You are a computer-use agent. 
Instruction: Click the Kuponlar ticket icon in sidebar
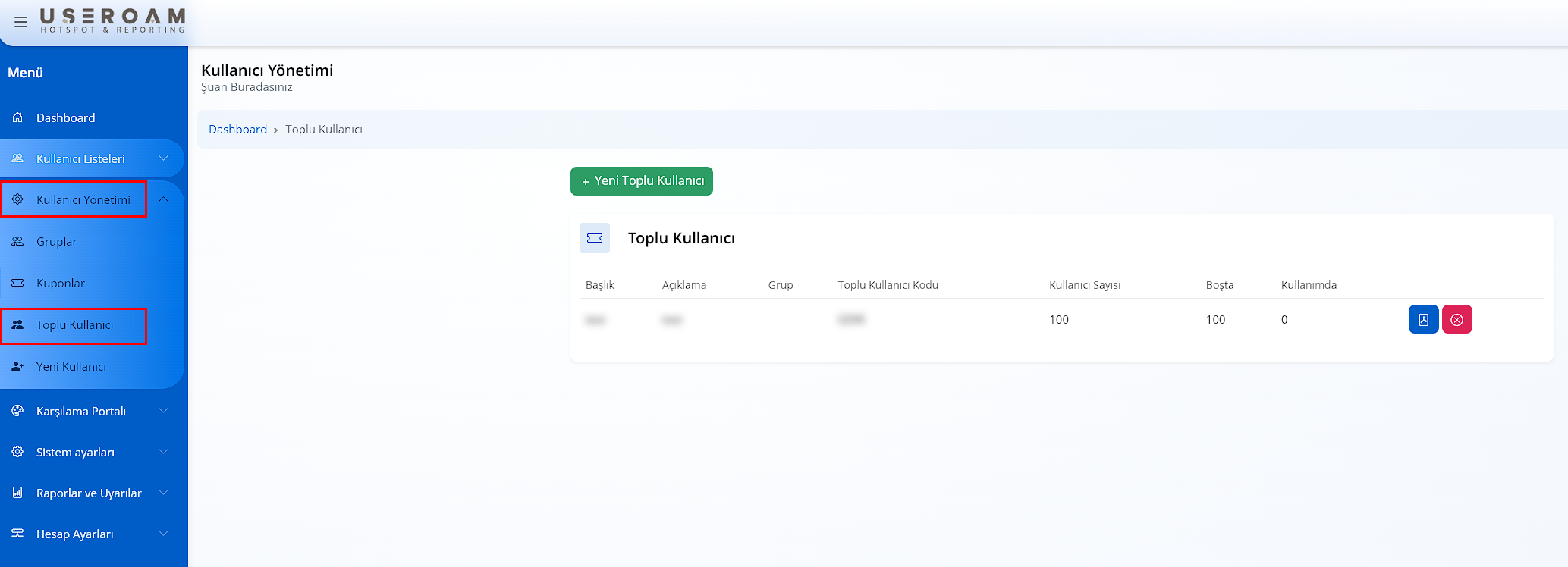coord(17,283)
